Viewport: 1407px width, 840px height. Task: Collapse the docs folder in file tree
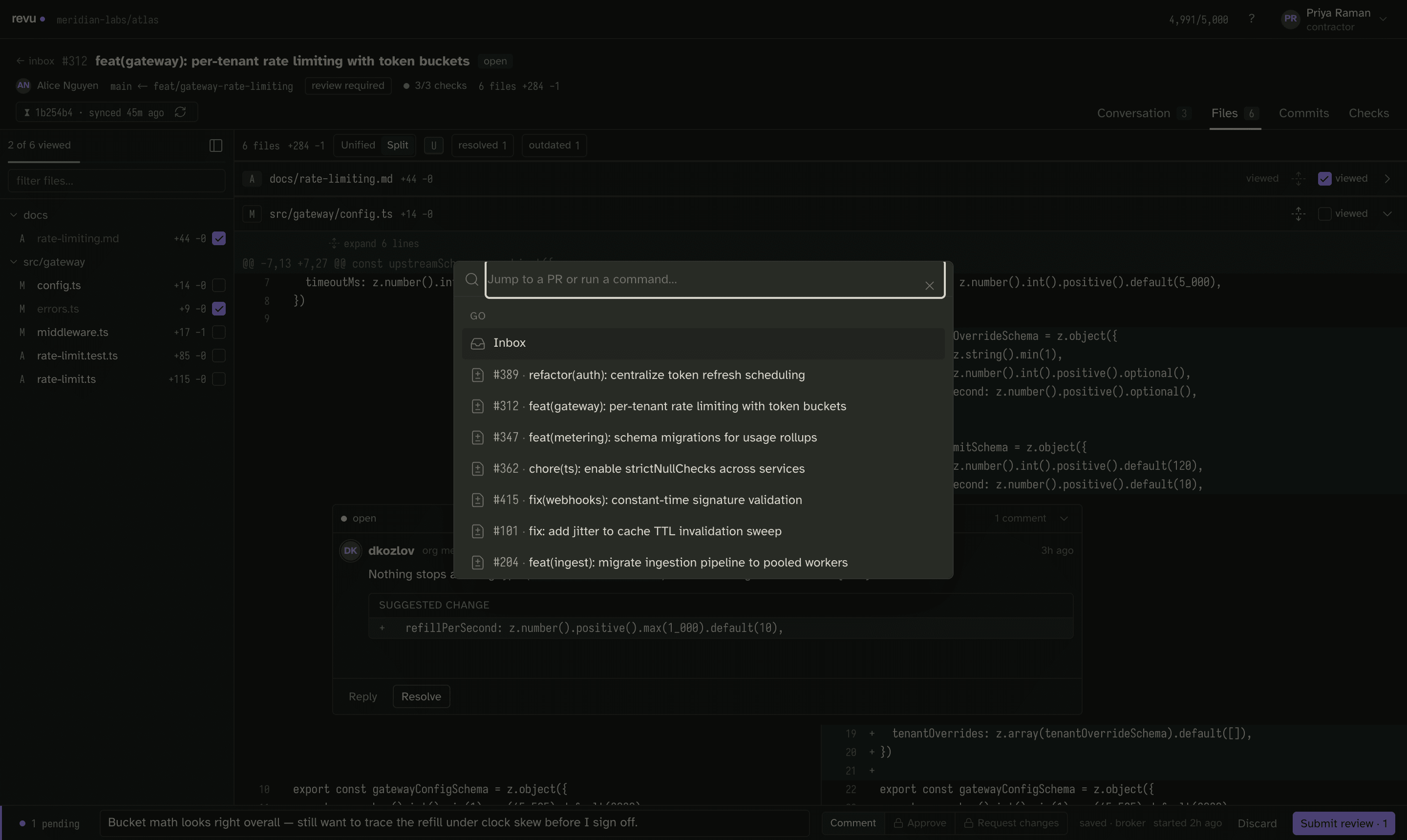click(14, 215)
